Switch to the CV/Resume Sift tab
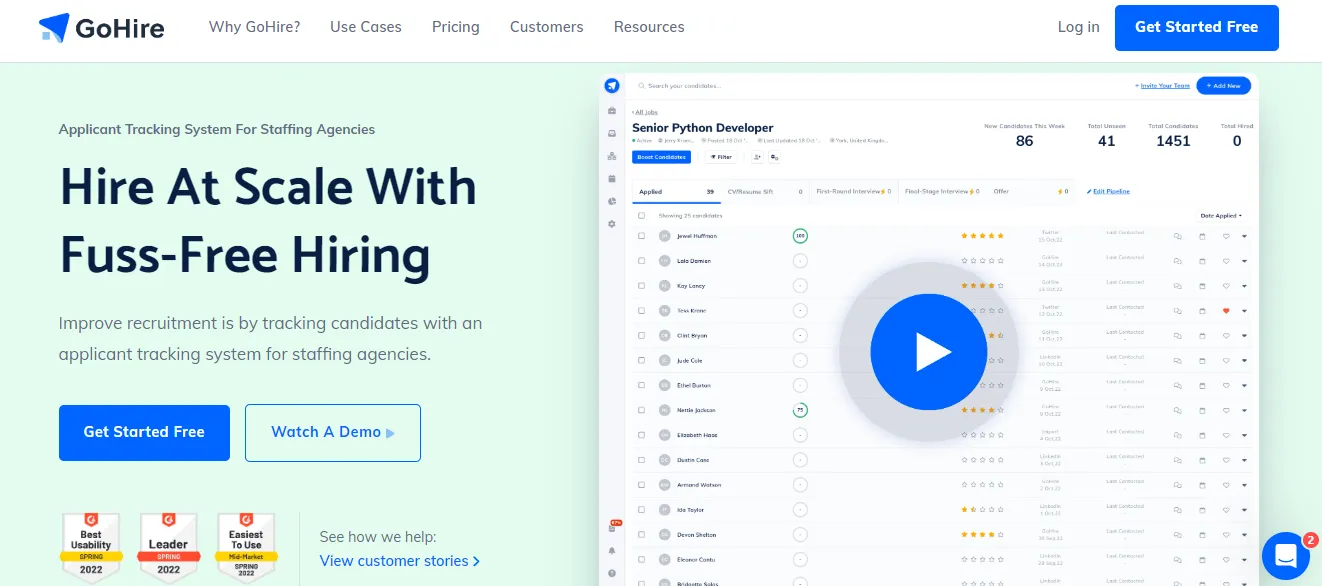 click(764, 191)
